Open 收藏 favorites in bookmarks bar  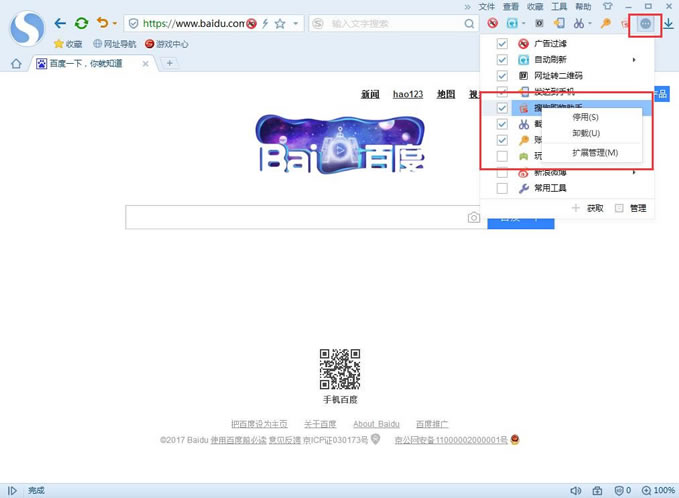68,44
